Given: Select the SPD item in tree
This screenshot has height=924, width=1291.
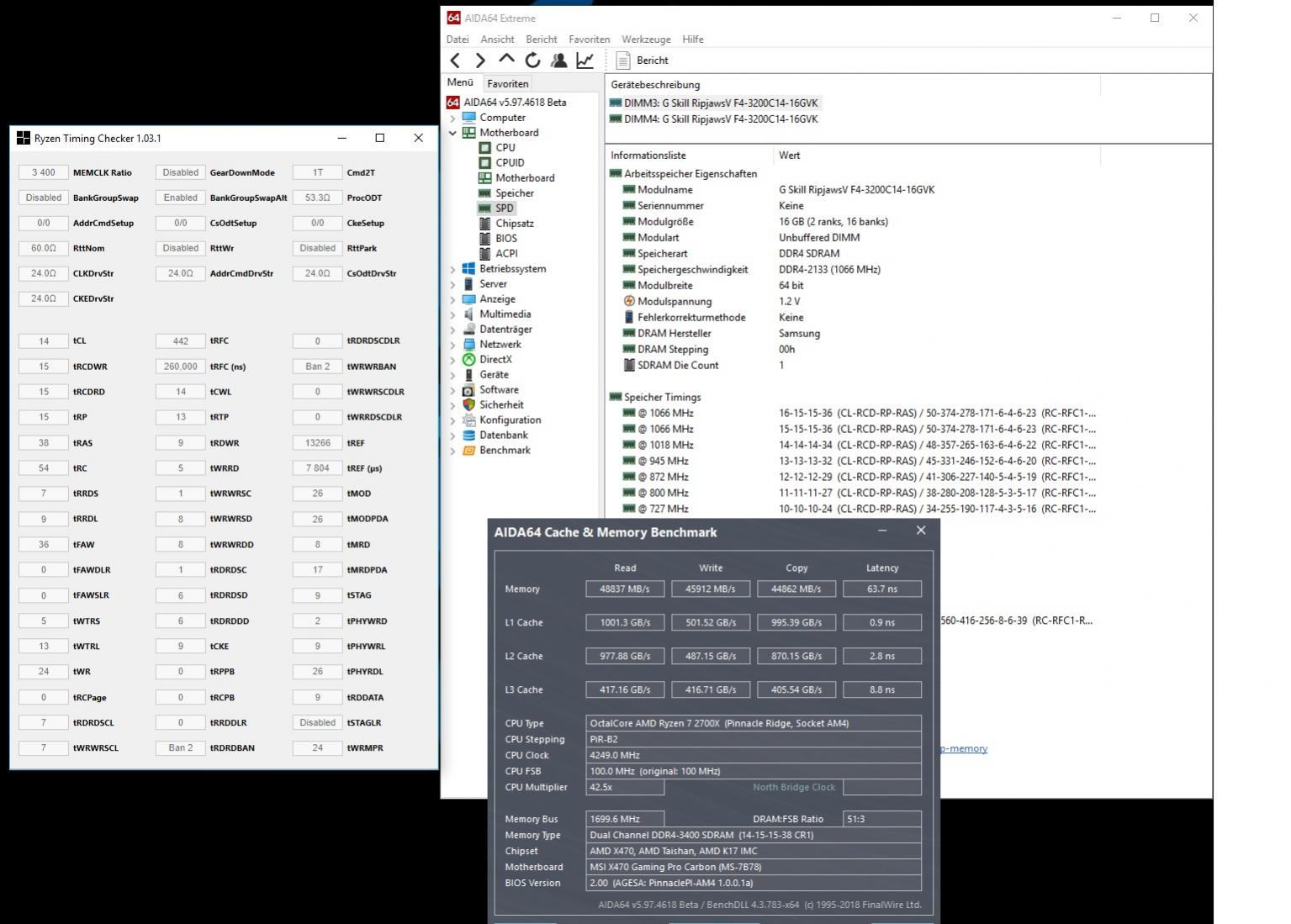Looking at the screenshot, I should tap(504, 209).
